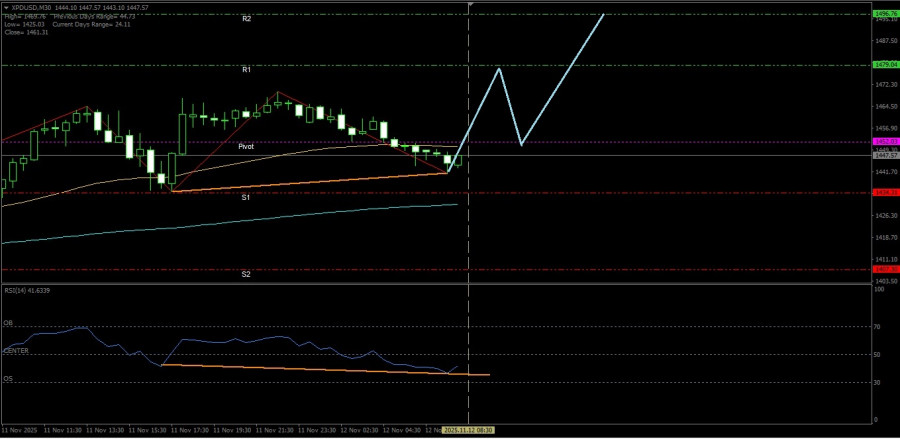
Task: Select the R1 resistance level label
Action: (246, 70)
